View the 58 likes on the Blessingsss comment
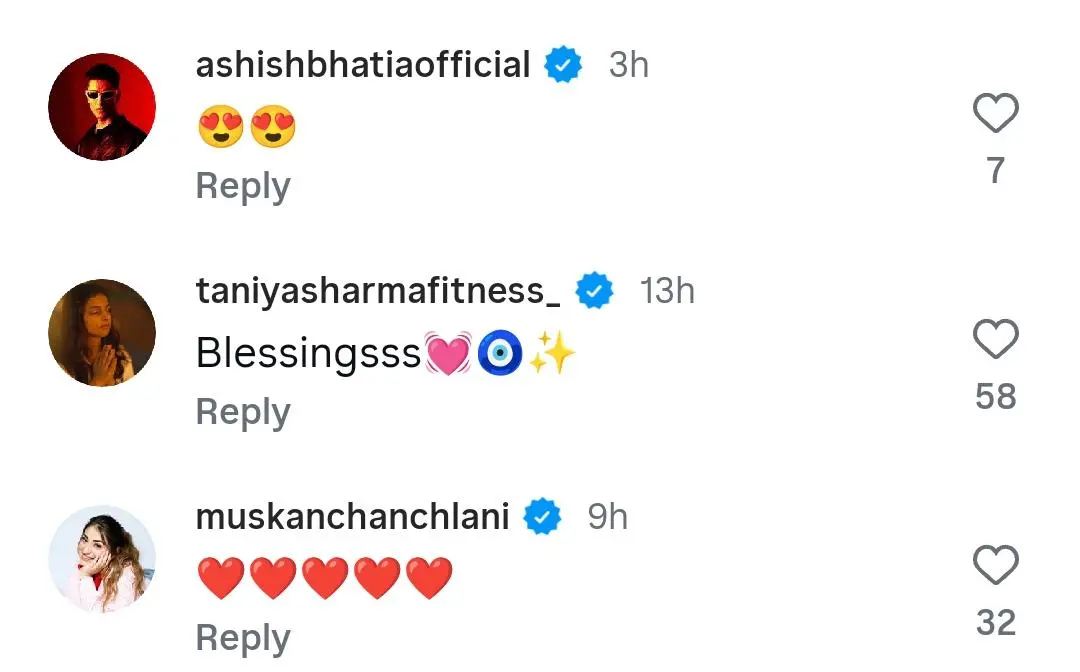The height and width of the screenshot is (672, 1080). click(995, 397)
